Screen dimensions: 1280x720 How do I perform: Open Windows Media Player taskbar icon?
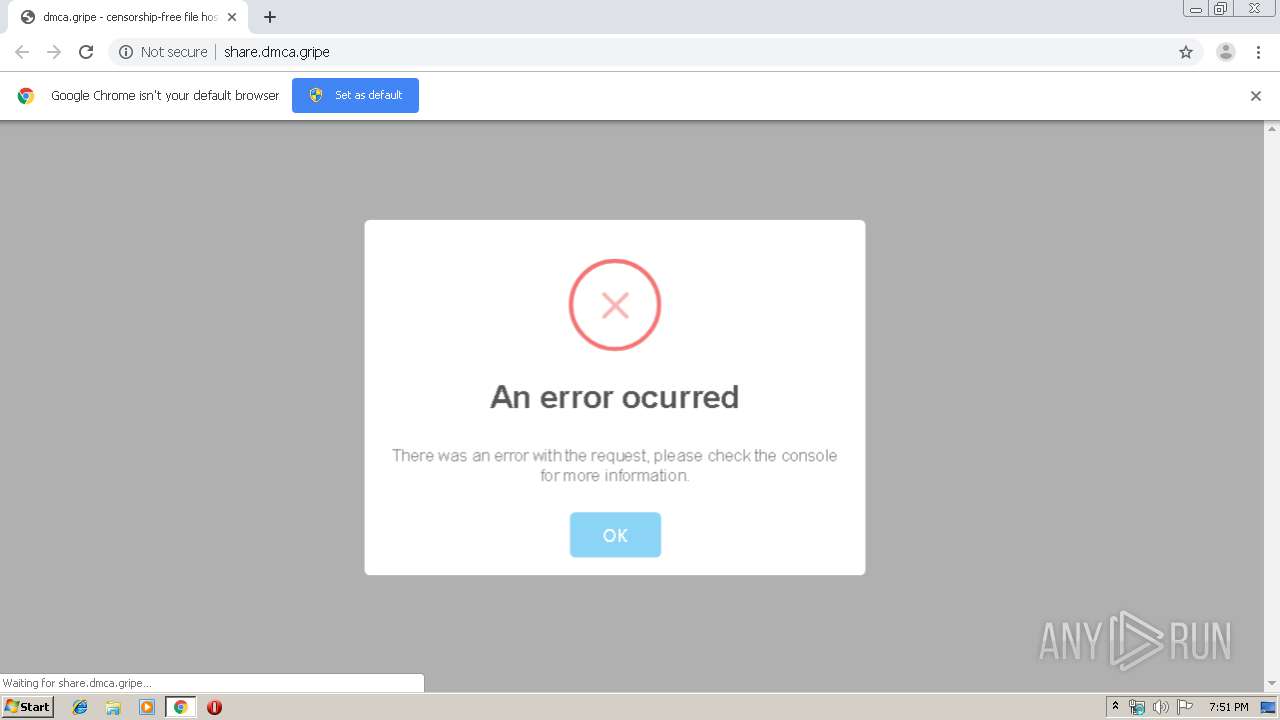click(147, 707)
